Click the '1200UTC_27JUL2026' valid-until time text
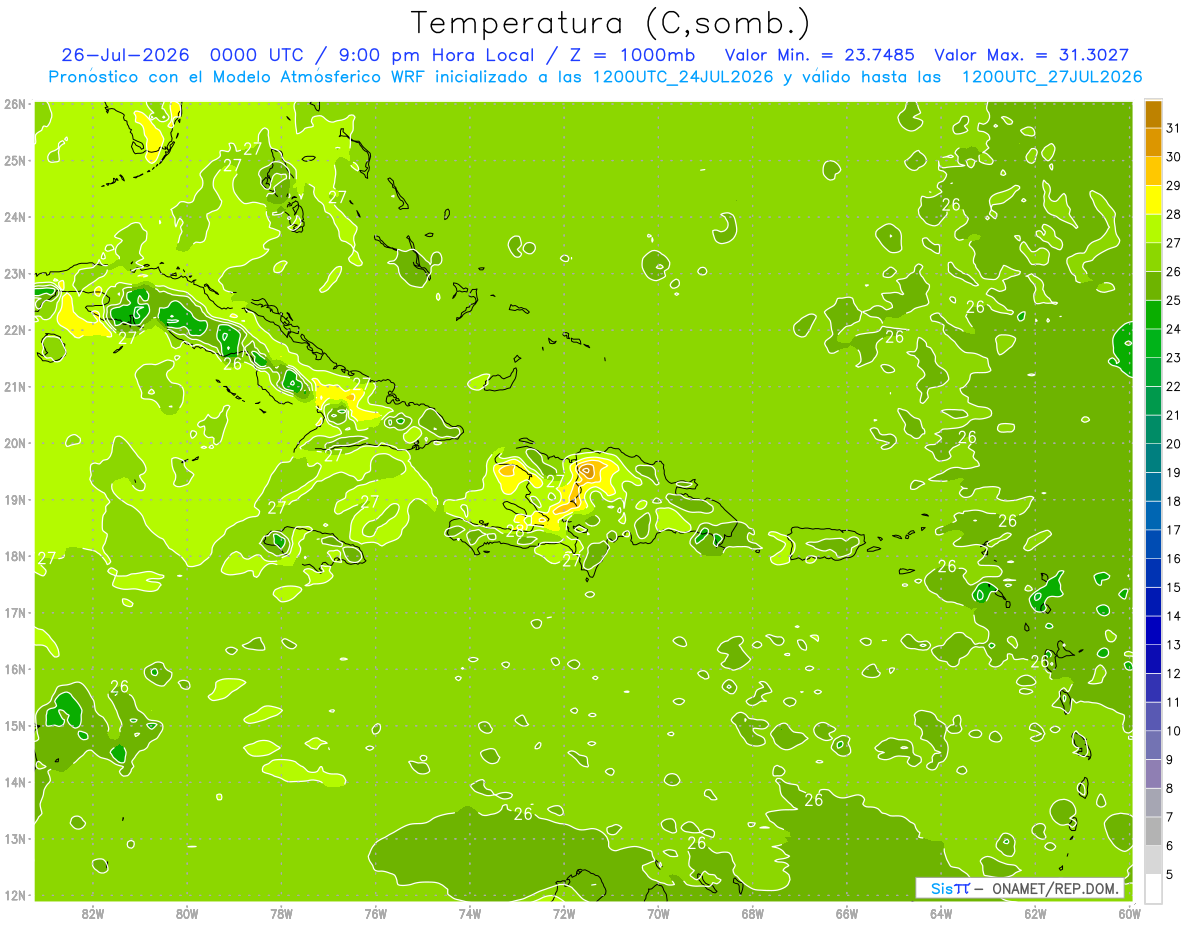Screen dimensions: 1200x927 (x=1052, y=77)
